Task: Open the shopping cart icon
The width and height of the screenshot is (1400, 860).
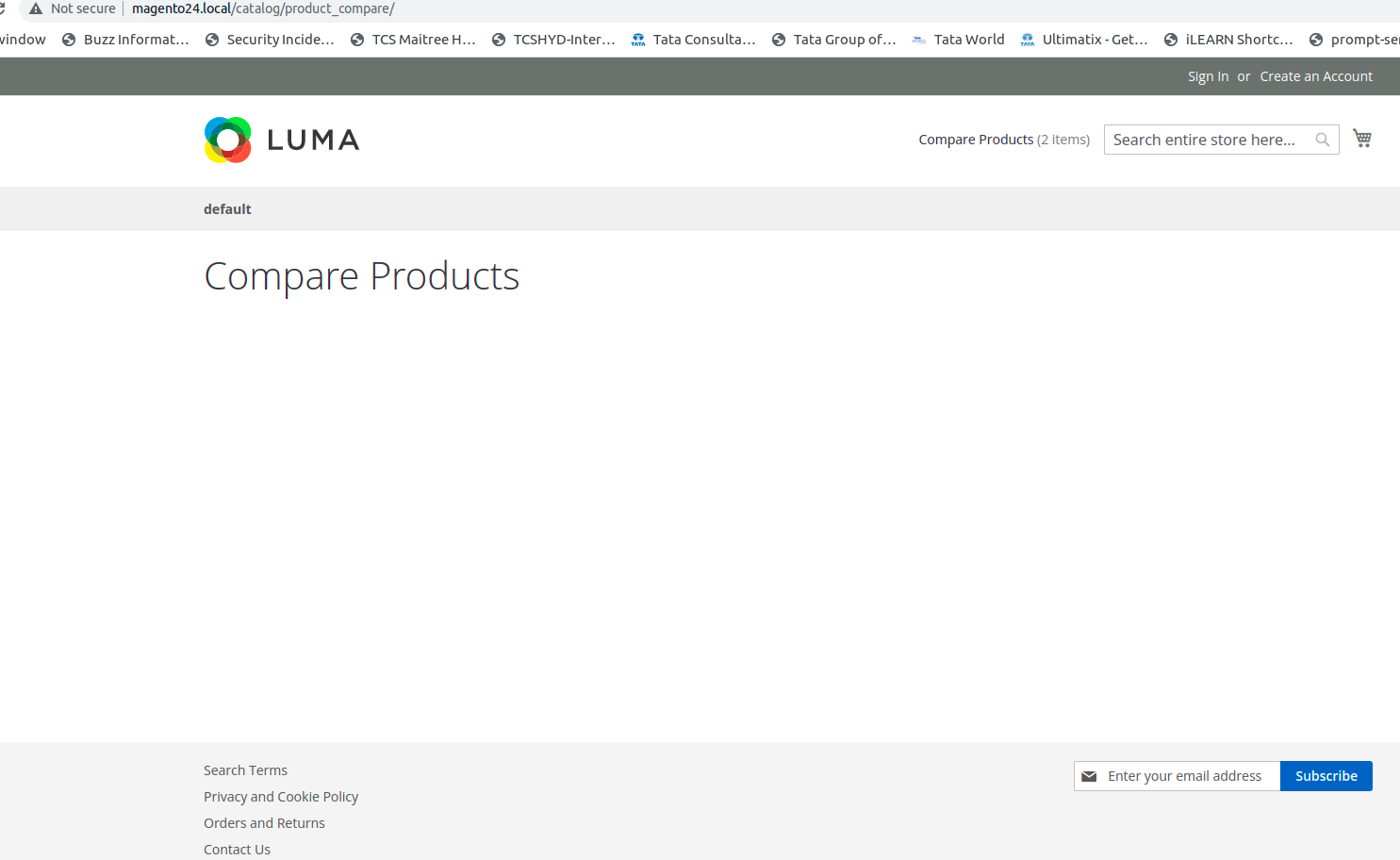Action: 1361,138
